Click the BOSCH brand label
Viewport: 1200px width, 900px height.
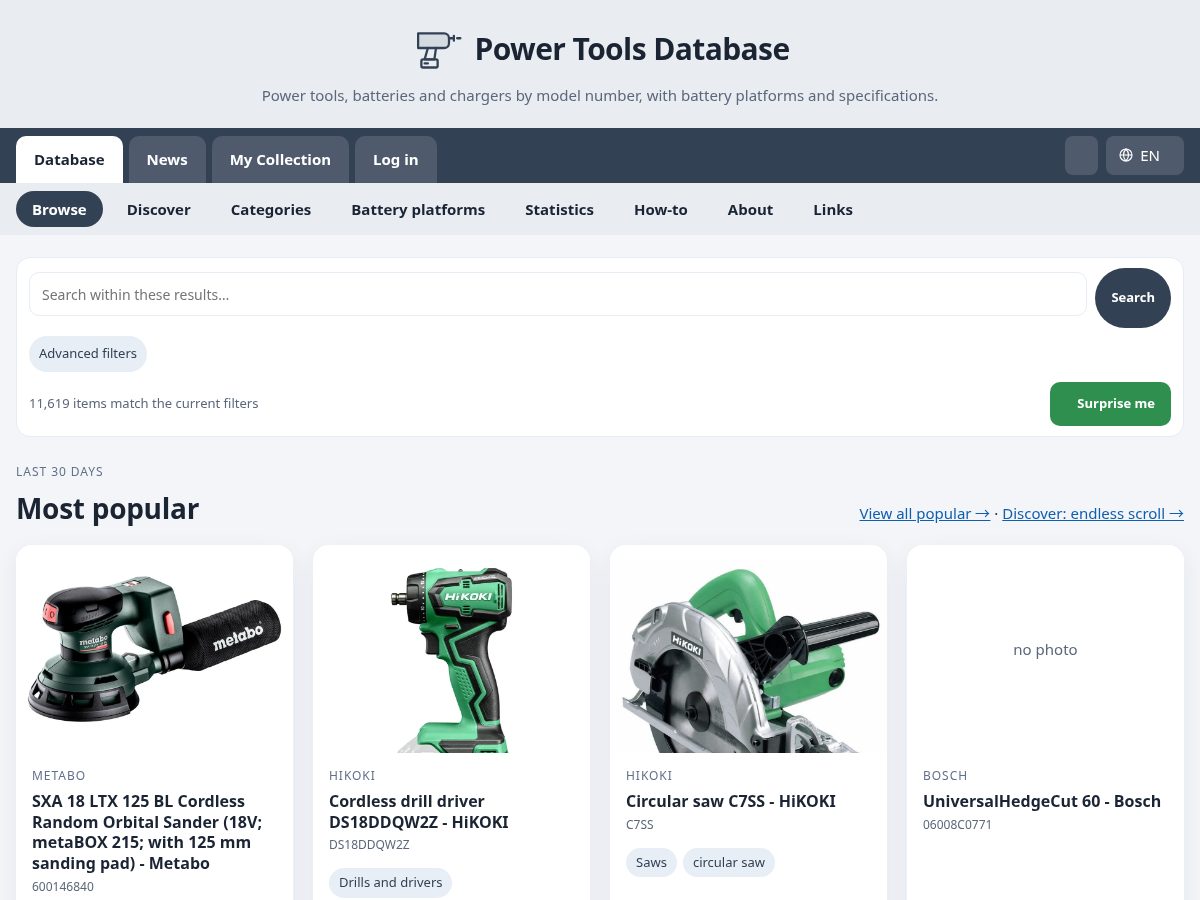point(945,775)
